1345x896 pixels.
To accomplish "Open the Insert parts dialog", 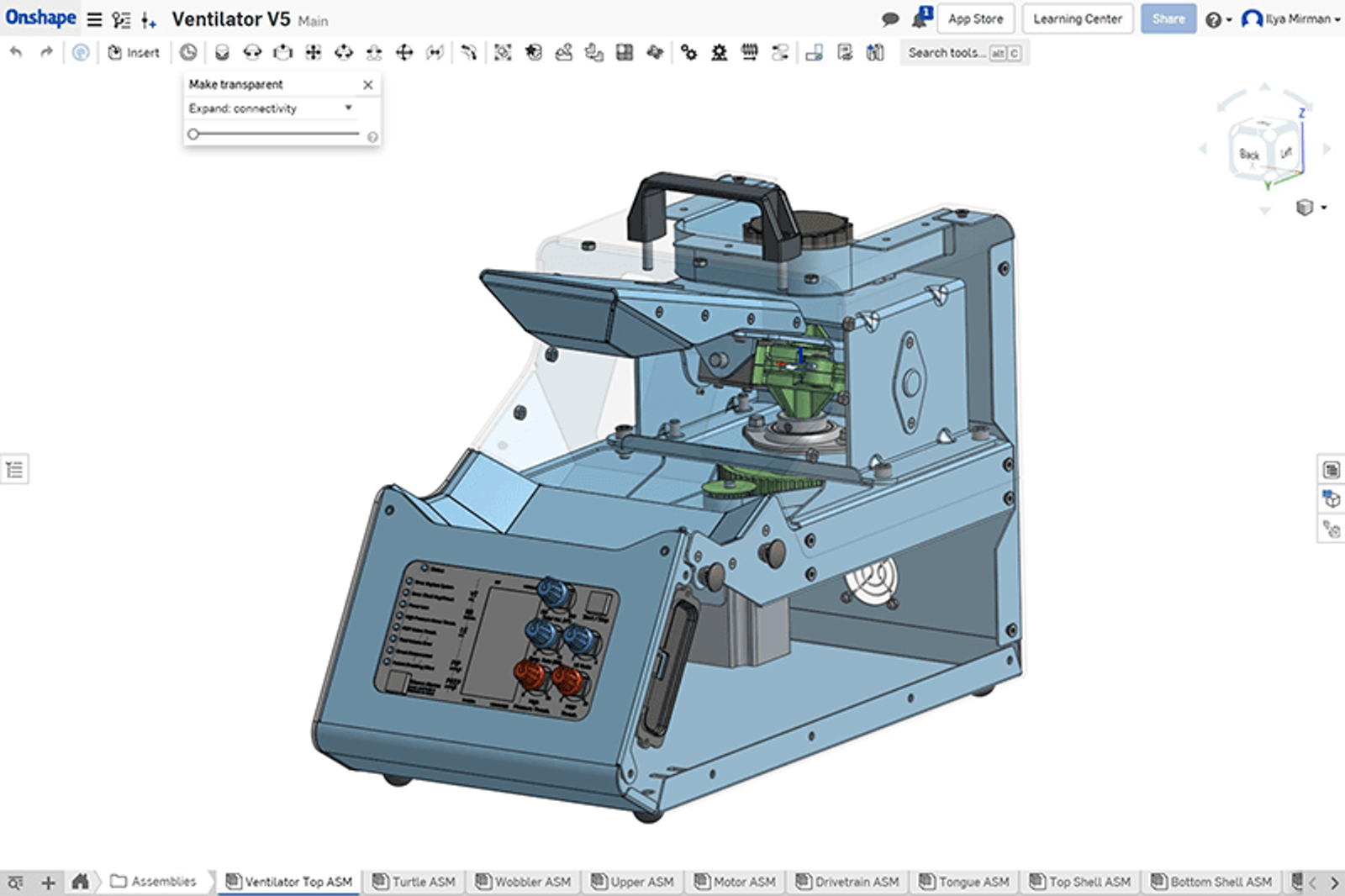I will 134,52.
